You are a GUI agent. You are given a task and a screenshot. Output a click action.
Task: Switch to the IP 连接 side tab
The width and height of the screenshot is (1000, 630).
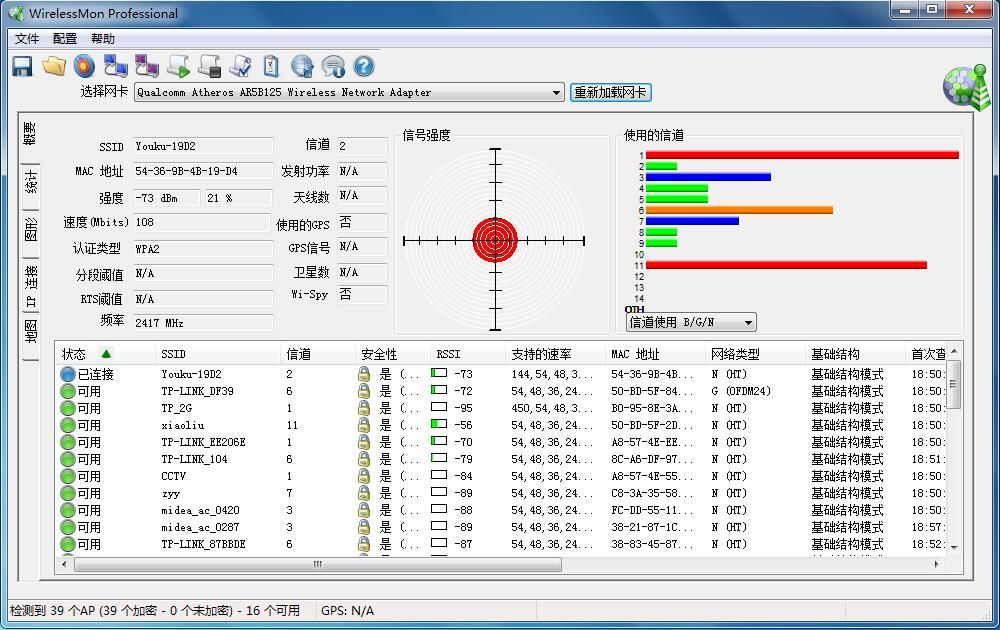point(30,286)
